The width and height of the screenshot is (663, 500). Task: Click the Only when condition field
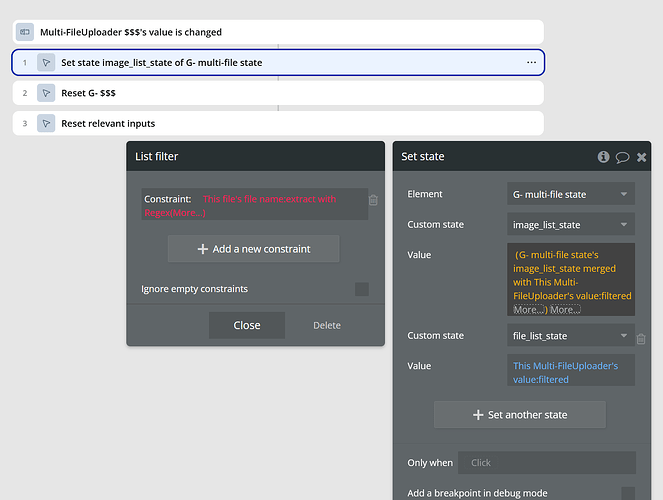(x=547, y=463)
